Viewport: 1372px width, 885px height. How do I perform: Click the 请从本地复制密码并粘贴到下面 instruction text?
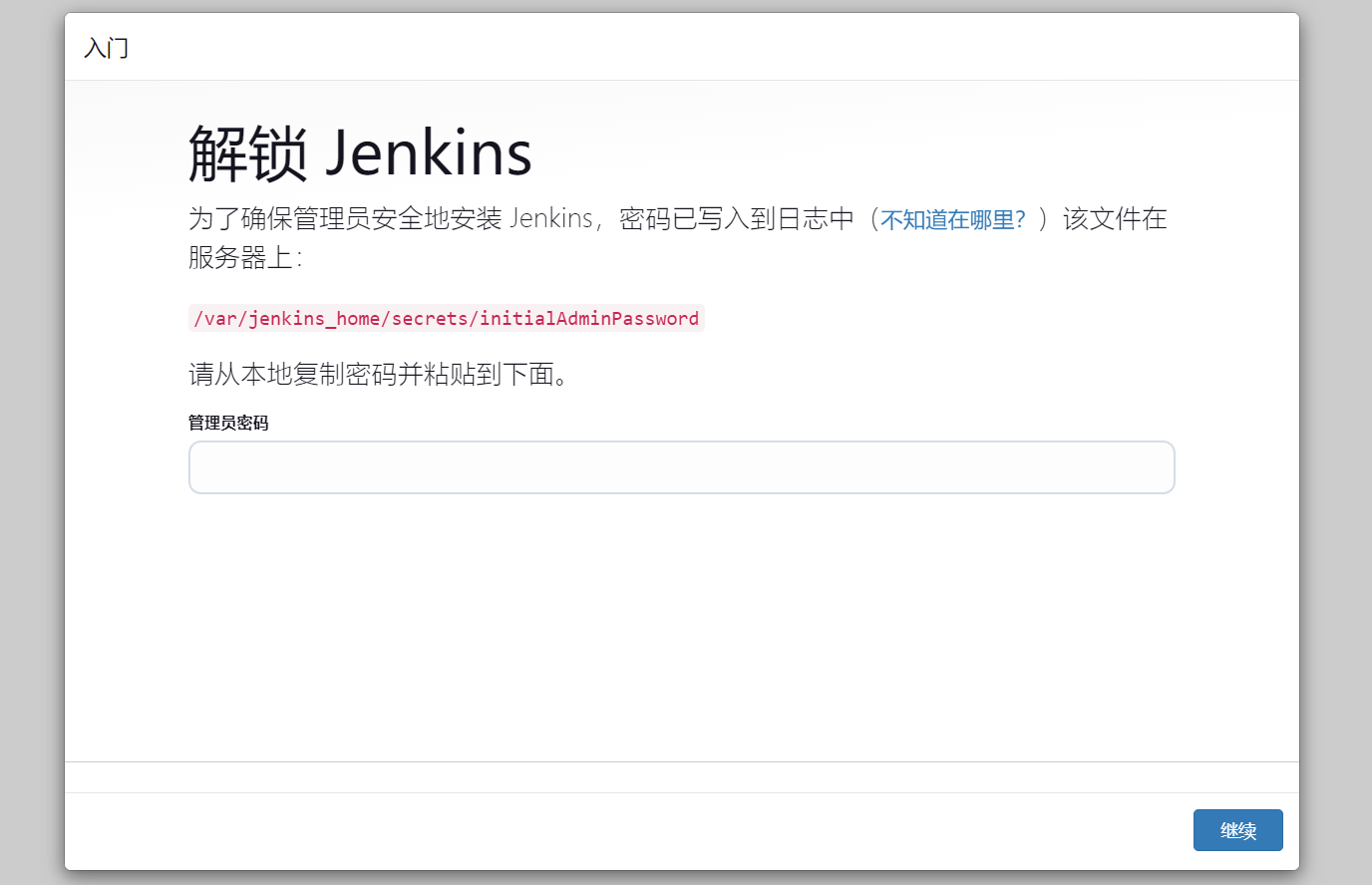(x=379, y=374)
